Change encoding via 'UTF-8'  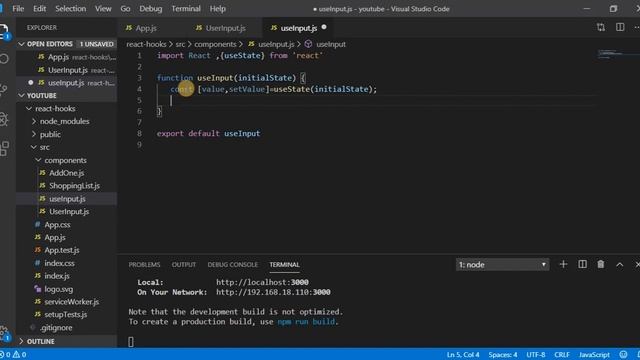536,355
